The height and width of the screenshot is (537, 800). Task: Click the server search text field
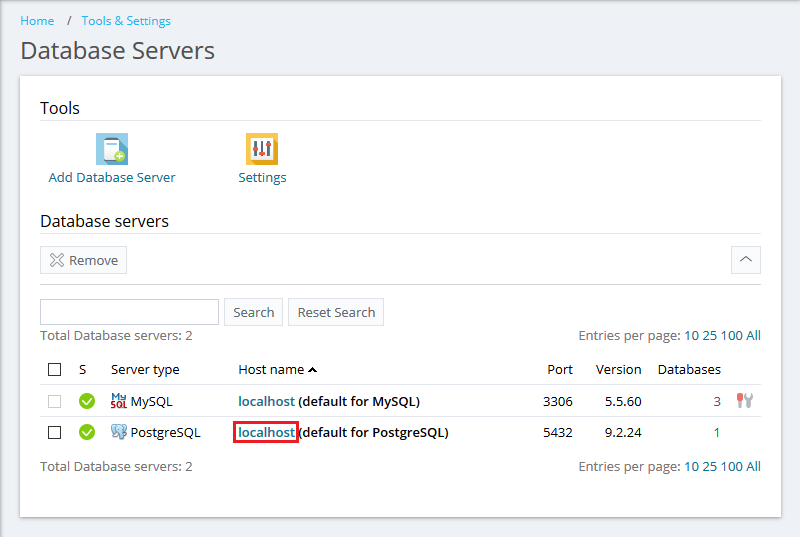click(x=129, y=312)
